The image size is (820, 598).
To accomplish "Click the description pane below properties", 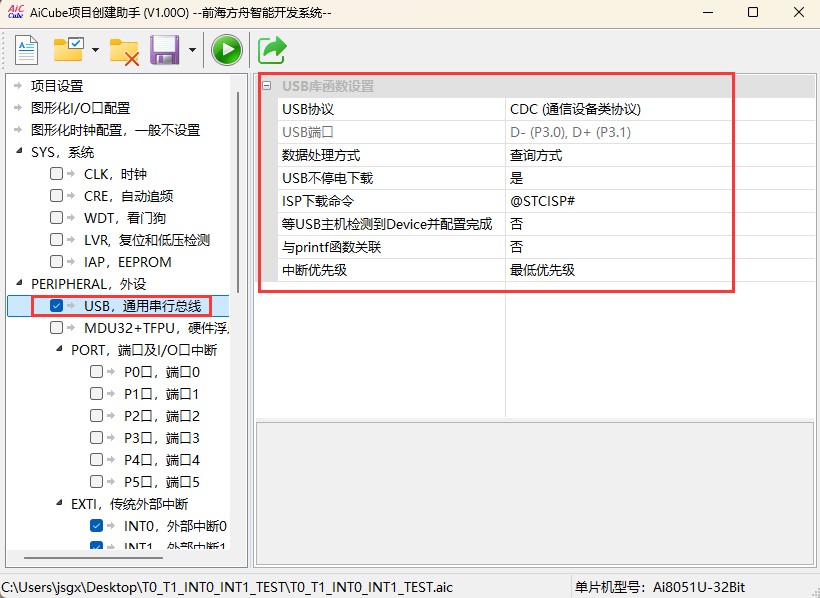I will tap(535, 493).
